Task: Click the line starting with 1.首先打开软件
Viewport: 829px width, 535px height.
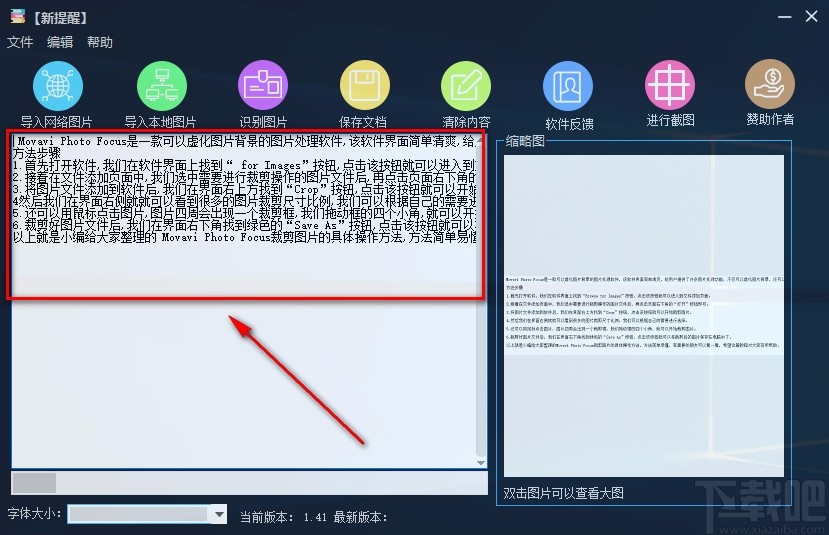Action: (x=245, y=165)
